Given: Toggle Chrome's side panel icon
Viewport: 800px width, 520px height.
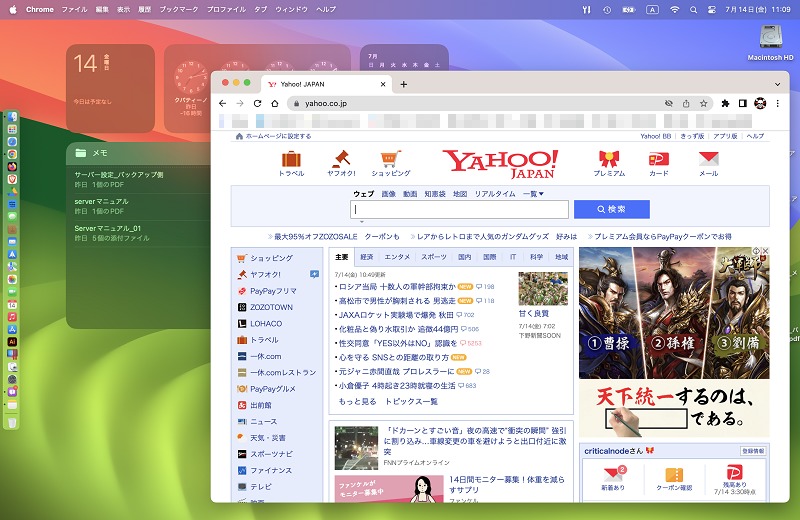Looking at the screenshot, I should click(x=743, y=104).
